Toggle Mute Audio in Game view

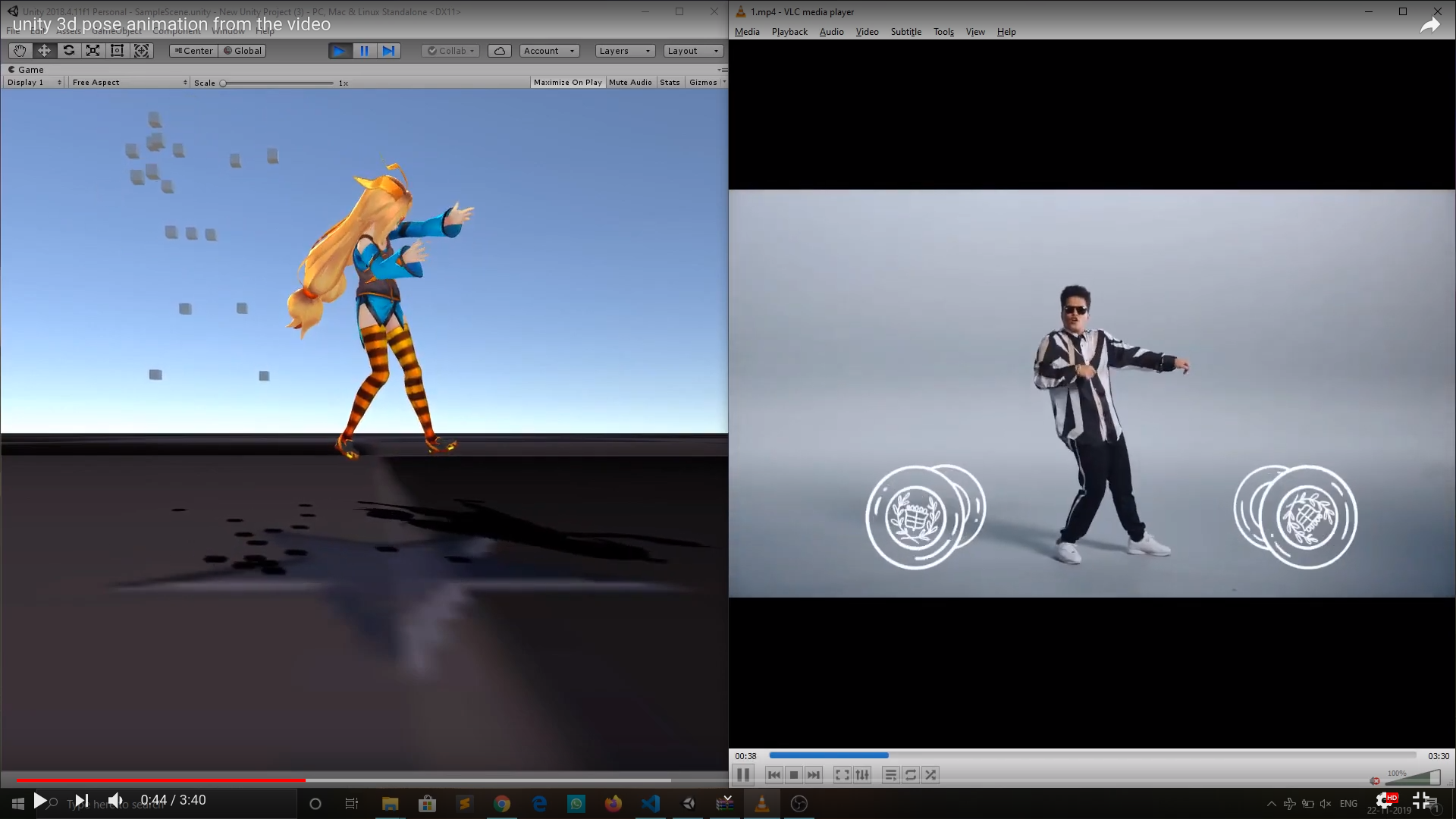tap(629, 83)
